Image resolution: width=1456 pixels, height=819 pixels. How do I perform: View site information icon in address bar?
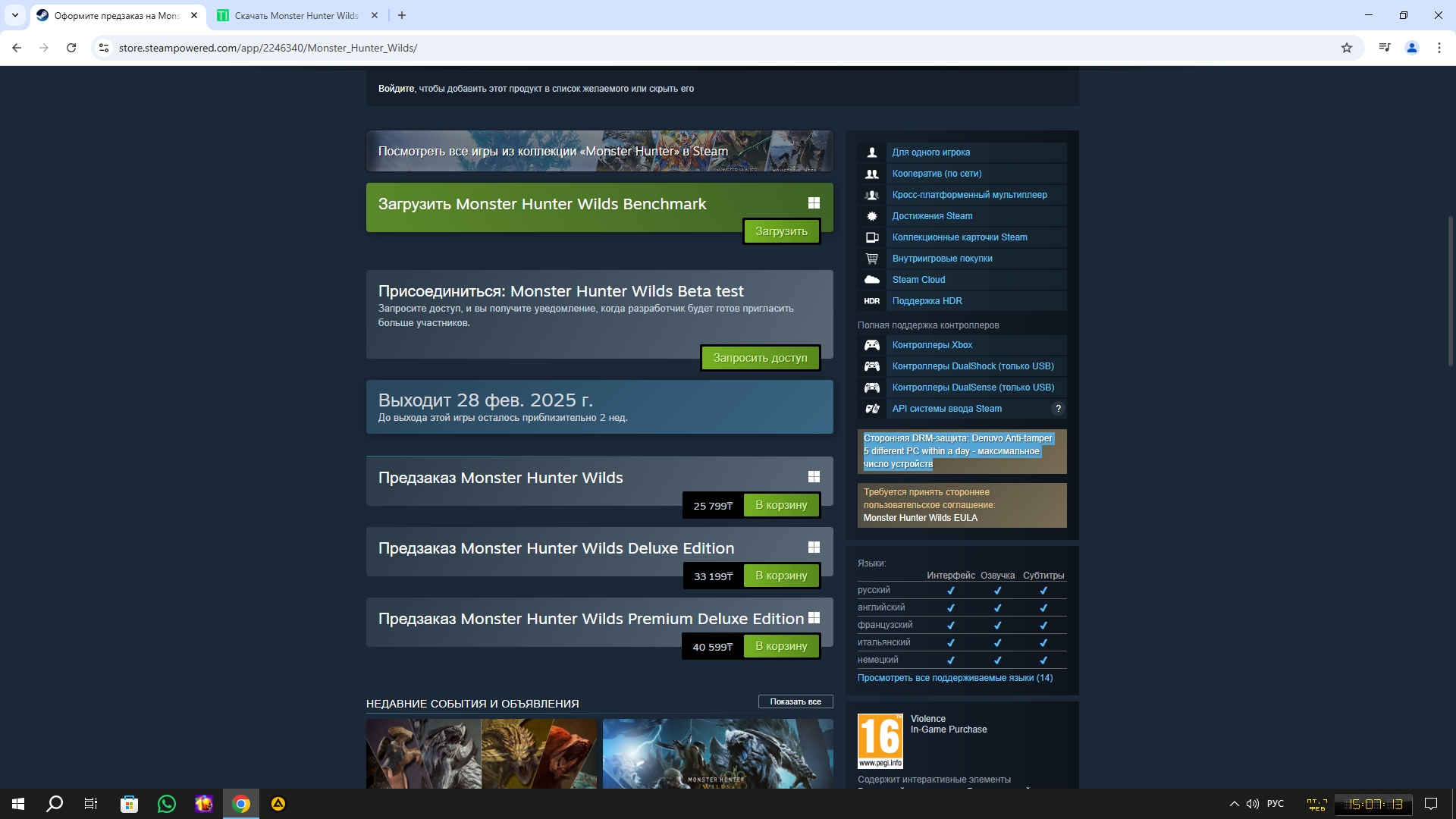pyautogui.click(x=104, y=48)
